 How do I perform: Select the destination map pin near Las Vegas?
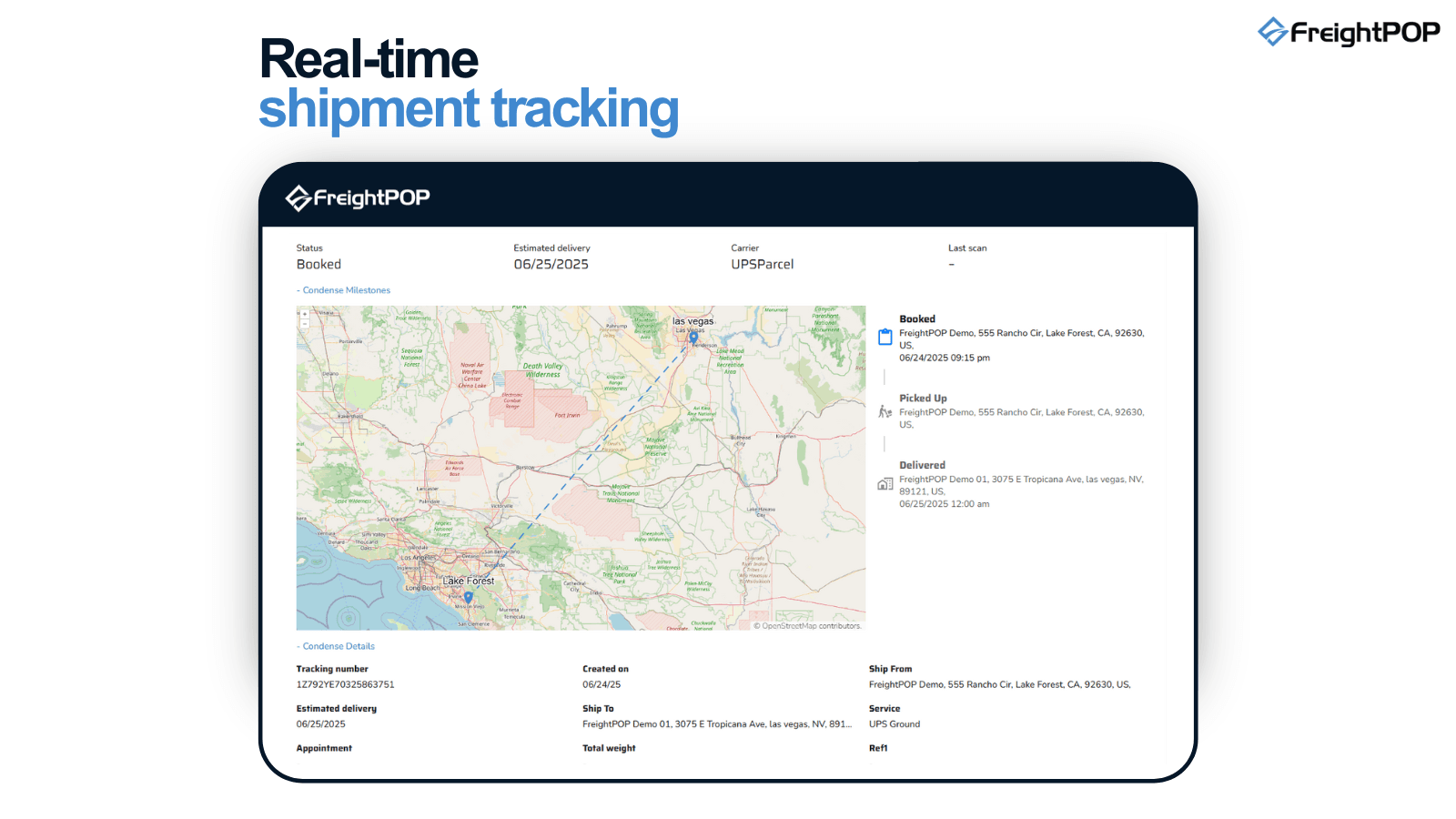click(693, 337)
